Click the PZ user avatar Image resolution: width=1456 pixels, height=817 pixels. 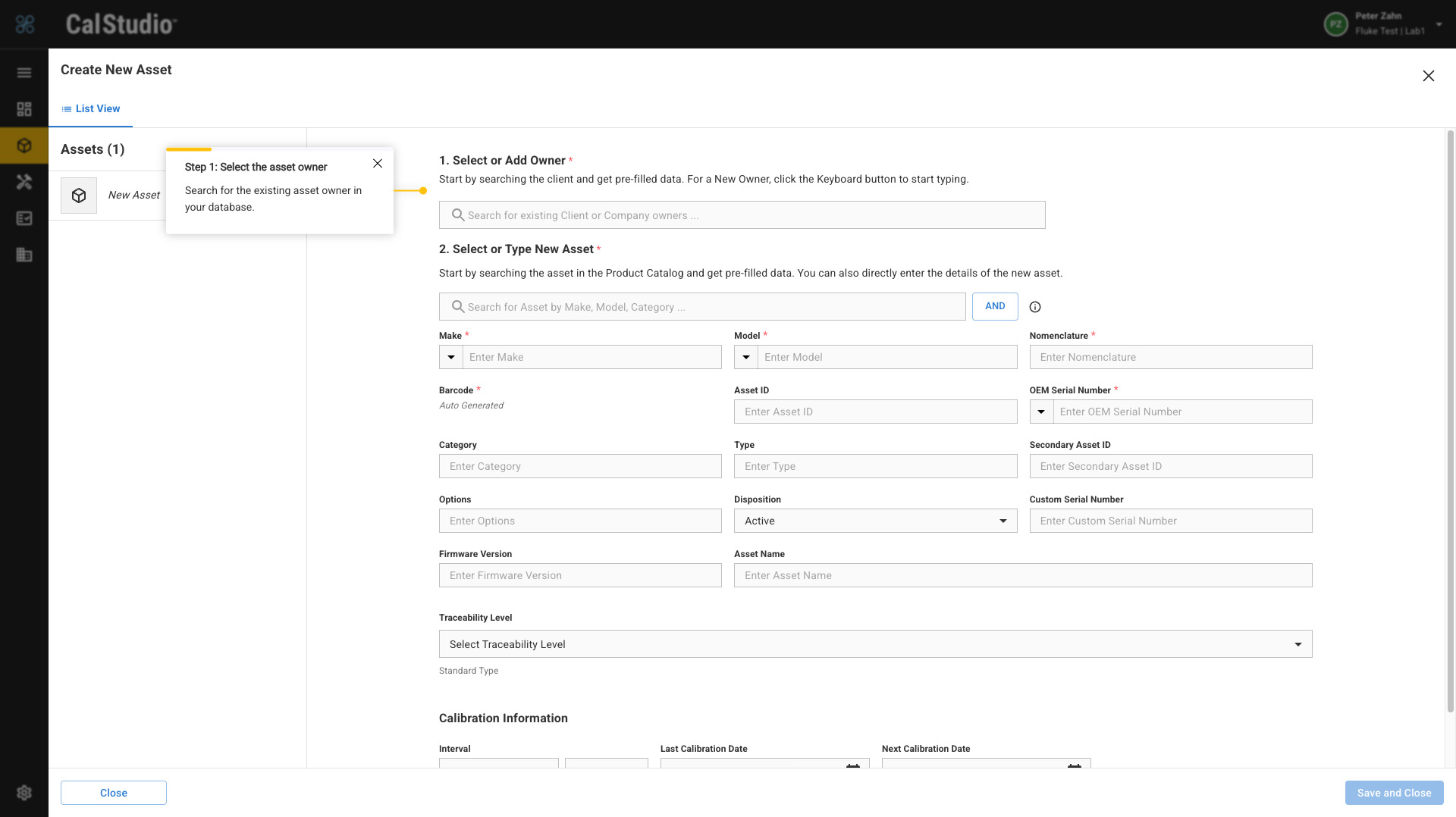pyautogui.click(x=1336, y=24)
